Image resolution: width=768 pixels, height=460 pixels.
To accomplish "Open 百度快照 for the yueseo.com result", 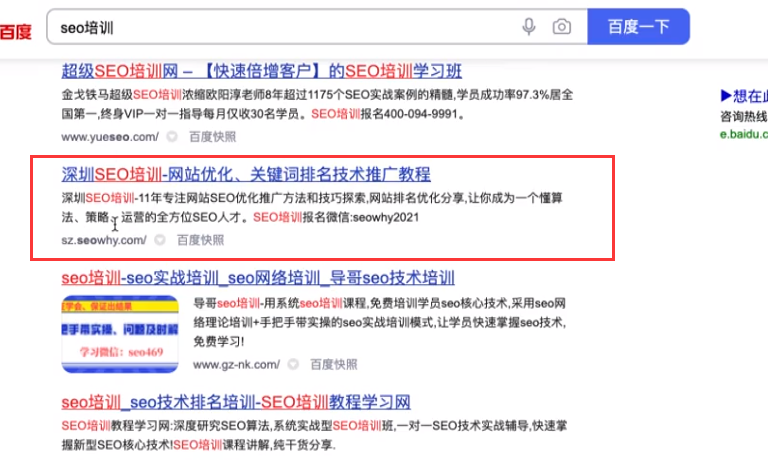I will coord(213,137).
